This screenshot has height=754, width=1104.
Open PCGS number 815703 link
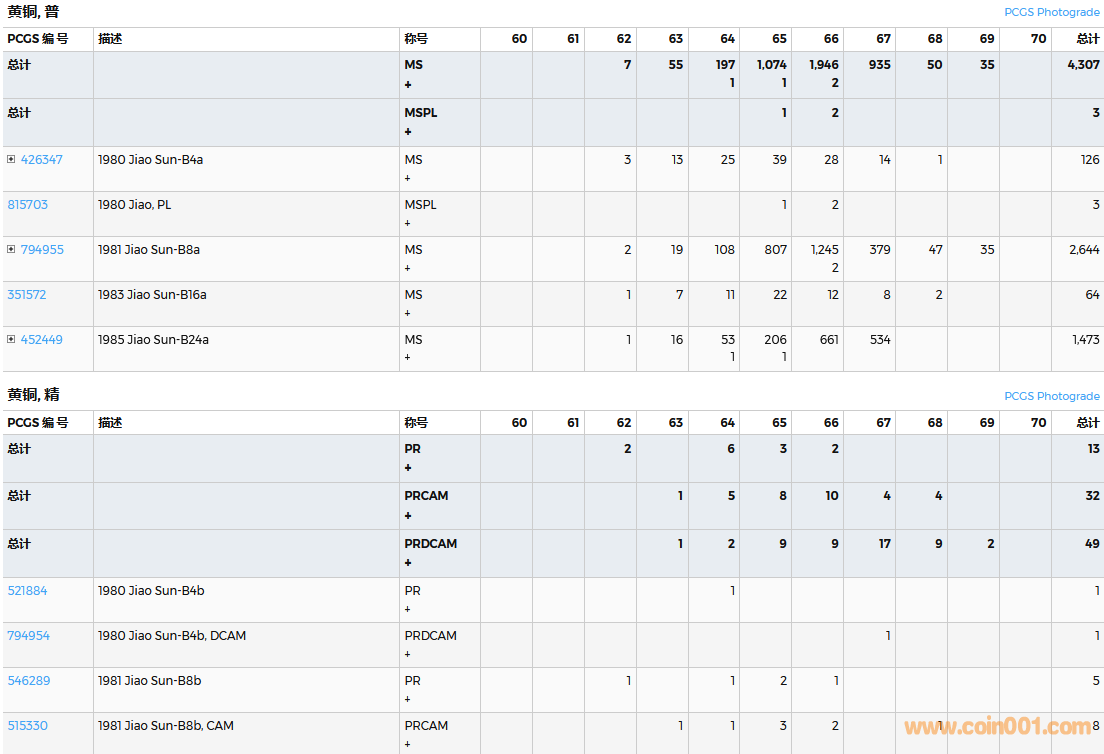pos(27,205)
